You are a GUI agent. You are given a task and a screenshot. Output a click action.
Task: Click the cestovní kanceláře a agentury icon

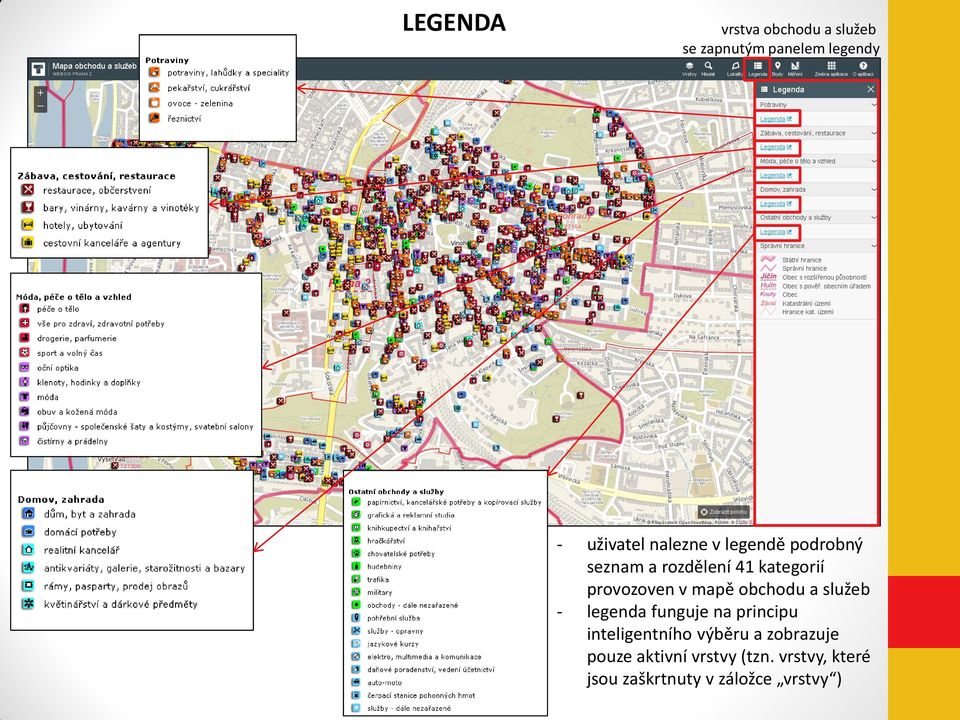28,242
